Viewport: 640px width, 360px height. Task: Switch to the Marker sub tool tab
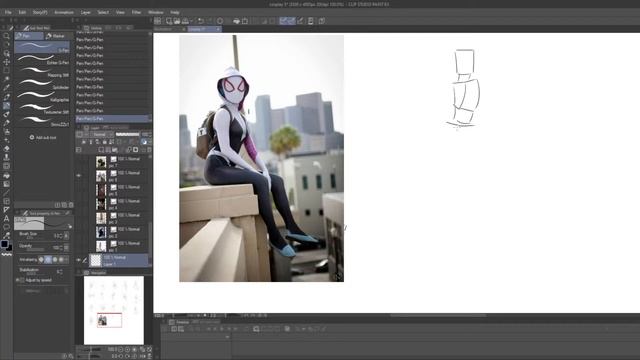click(x=58, y=36)
